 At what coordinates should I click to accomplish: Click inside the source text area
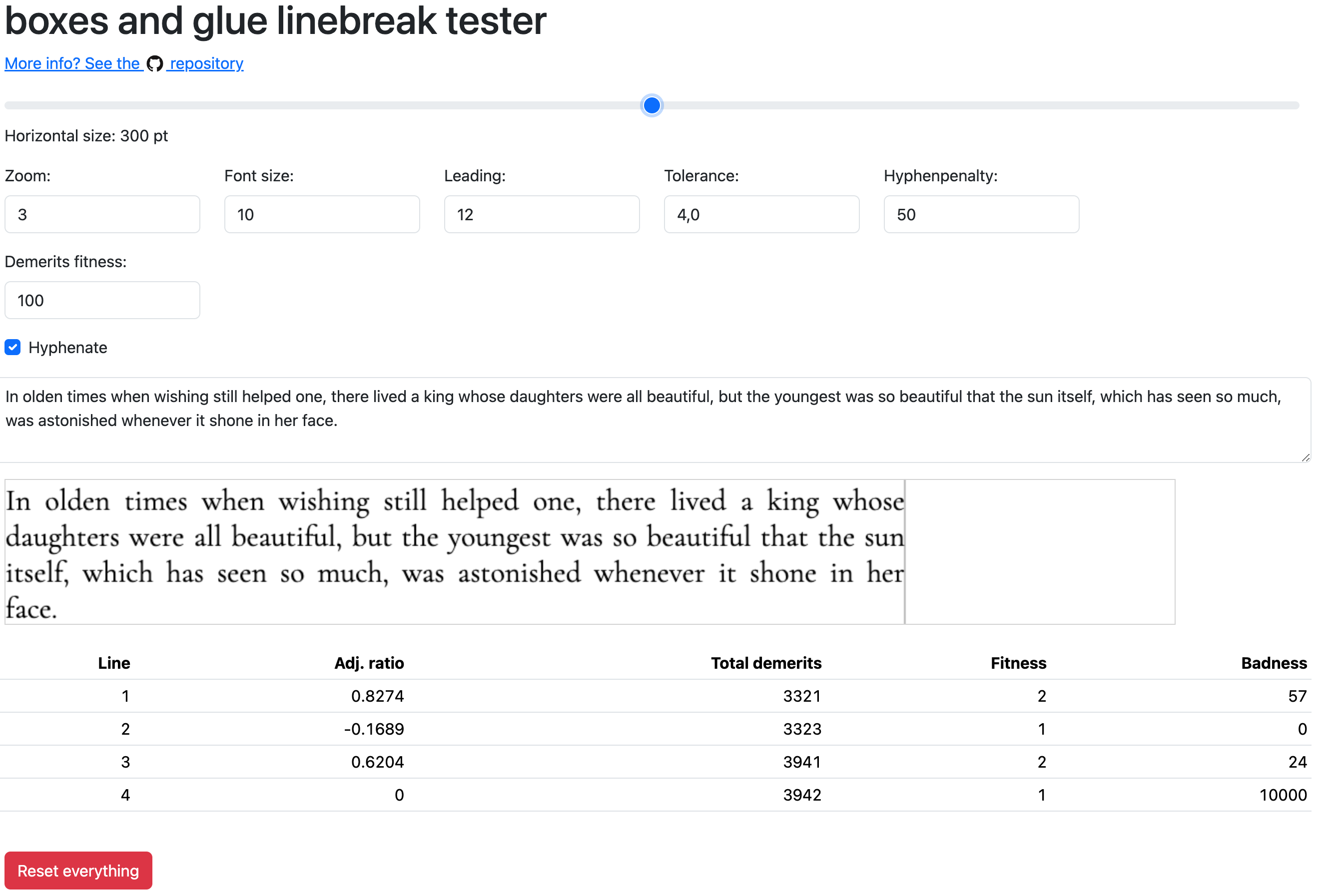(655, 420)
